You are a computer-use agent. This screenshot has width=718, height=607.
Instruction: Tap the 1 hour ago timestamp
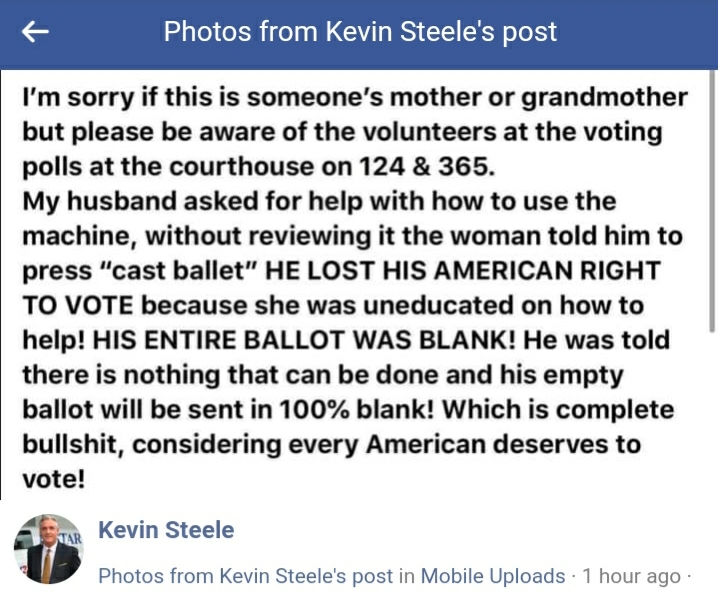[631, 576]
